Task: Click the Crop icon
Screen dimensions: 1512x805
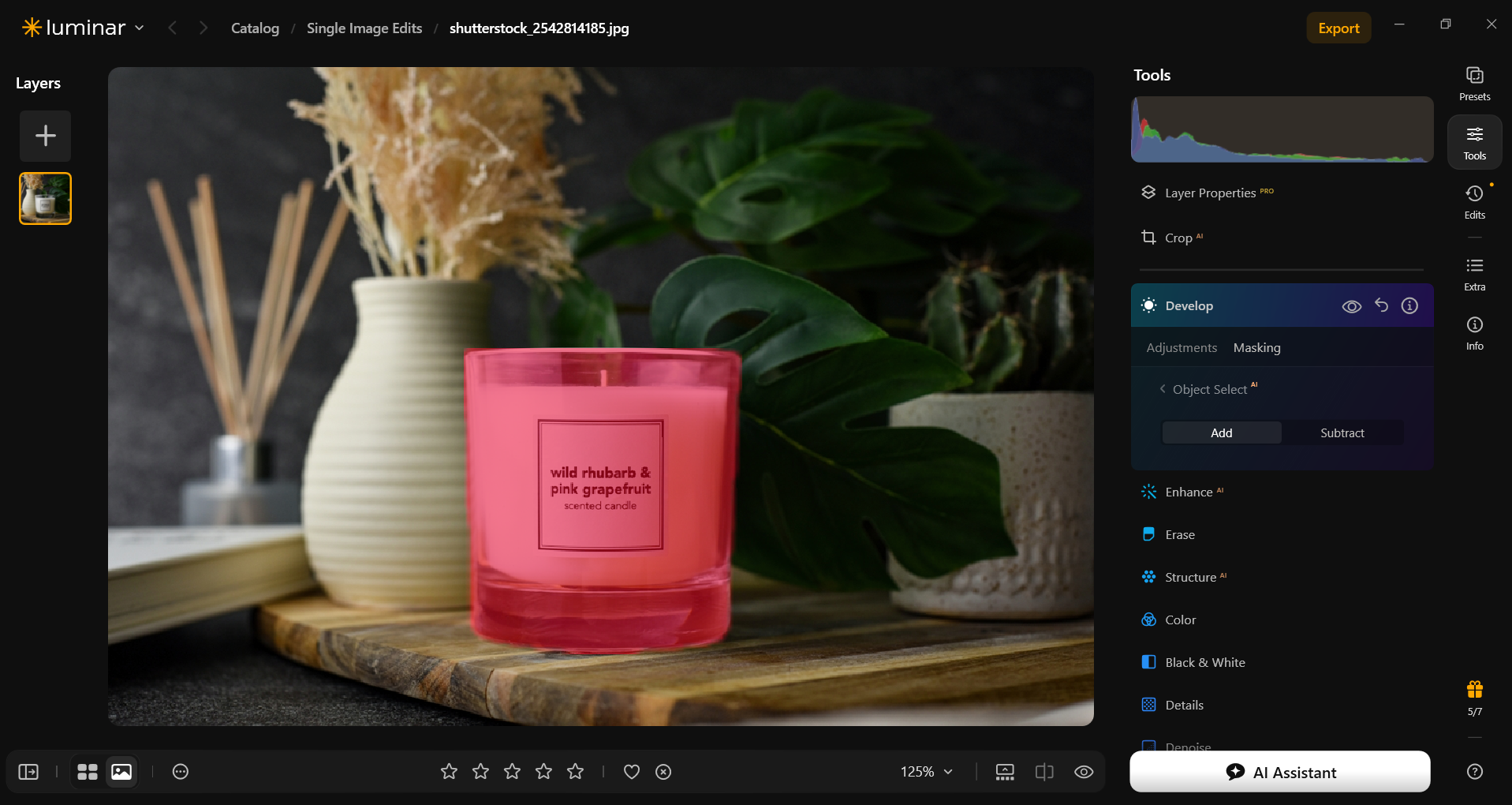Action: tap(1148, 237)
